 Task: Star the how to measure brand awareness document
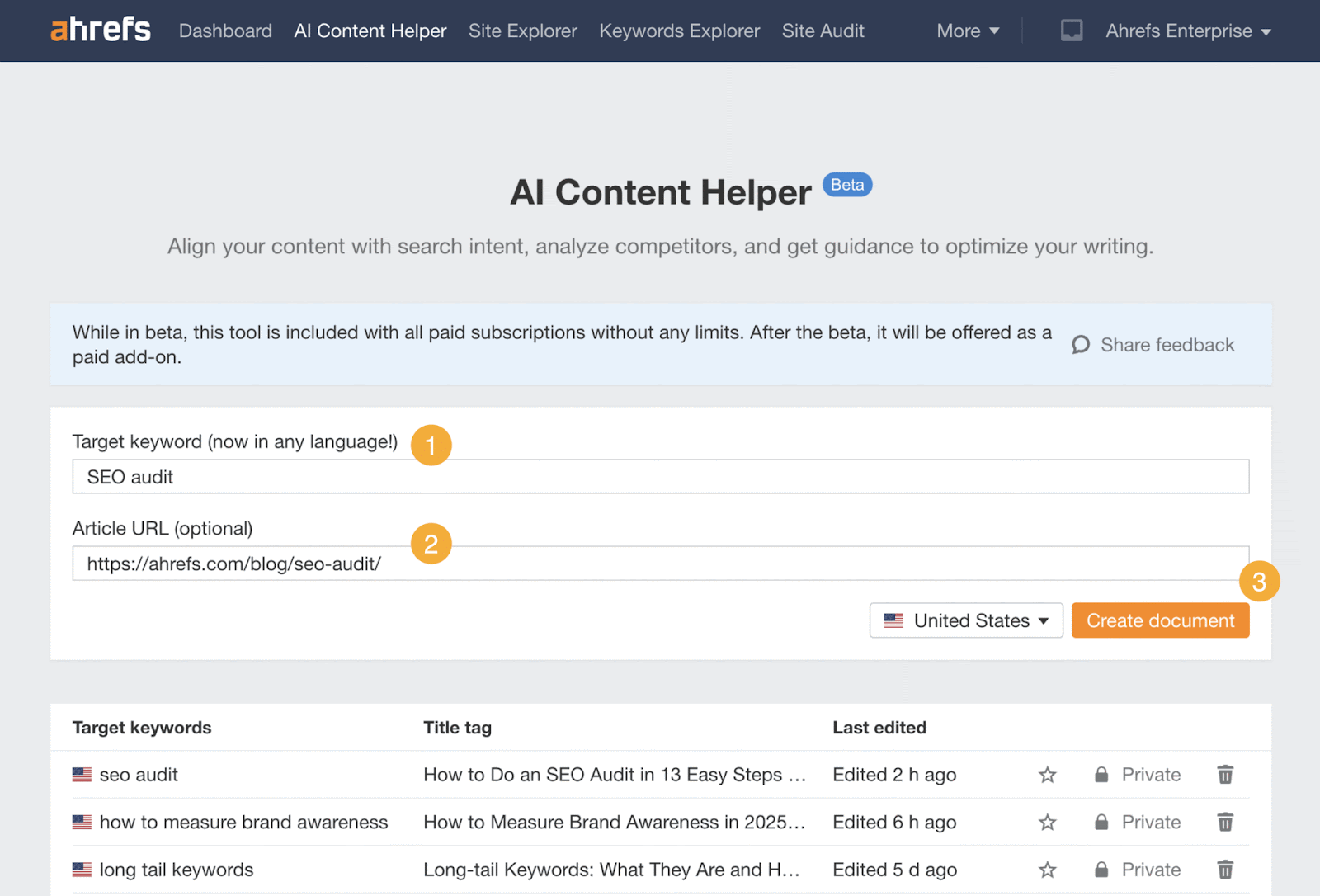(x=1047, y=822)
